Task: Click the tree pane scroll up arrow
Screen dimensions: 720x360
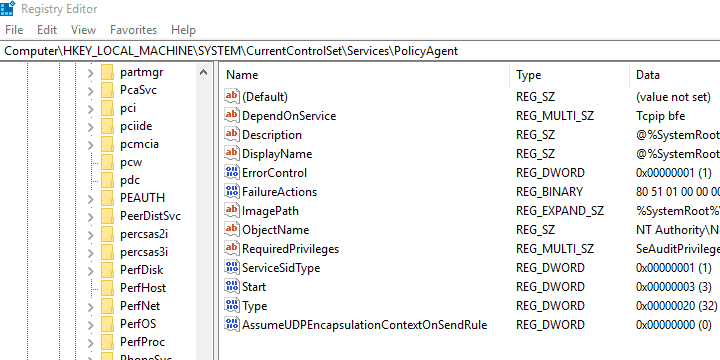Action: (x=203, y=72)
